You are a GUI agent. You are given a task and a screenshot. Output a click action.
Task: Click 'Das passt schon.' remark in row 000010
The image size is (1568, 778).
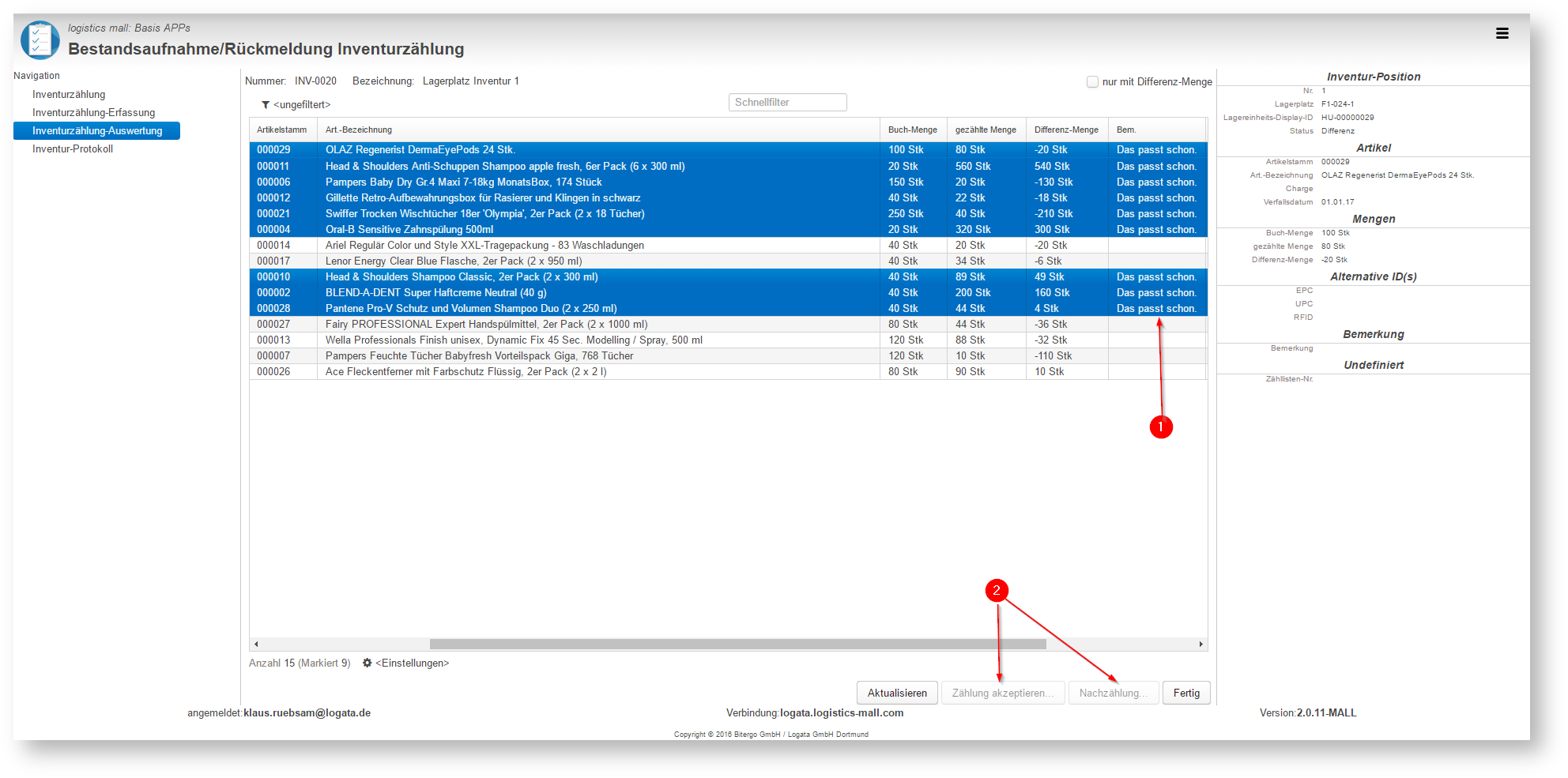[1156, 276]
